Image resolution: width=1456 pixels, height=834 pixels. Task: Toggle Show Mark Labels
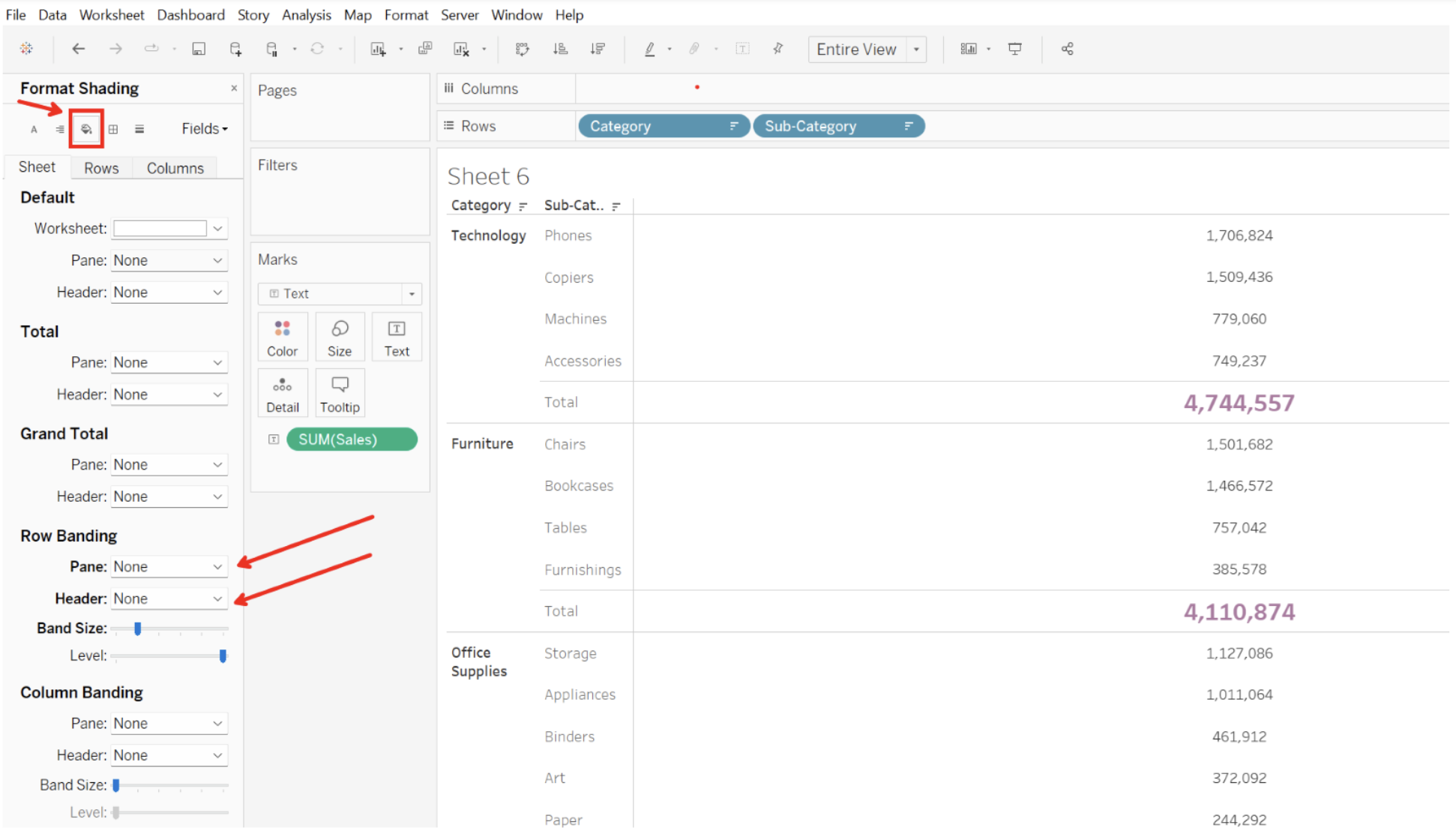(x=742, y=49)
